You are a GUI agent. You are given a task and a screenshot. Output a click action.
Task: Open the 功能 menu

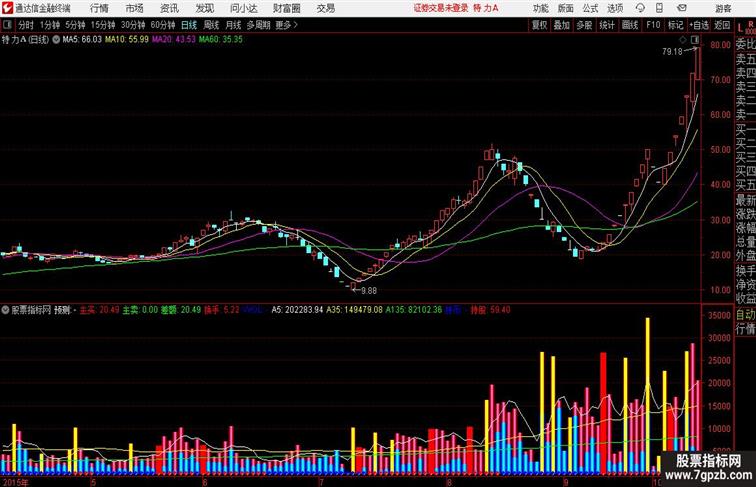pos(540,8)
